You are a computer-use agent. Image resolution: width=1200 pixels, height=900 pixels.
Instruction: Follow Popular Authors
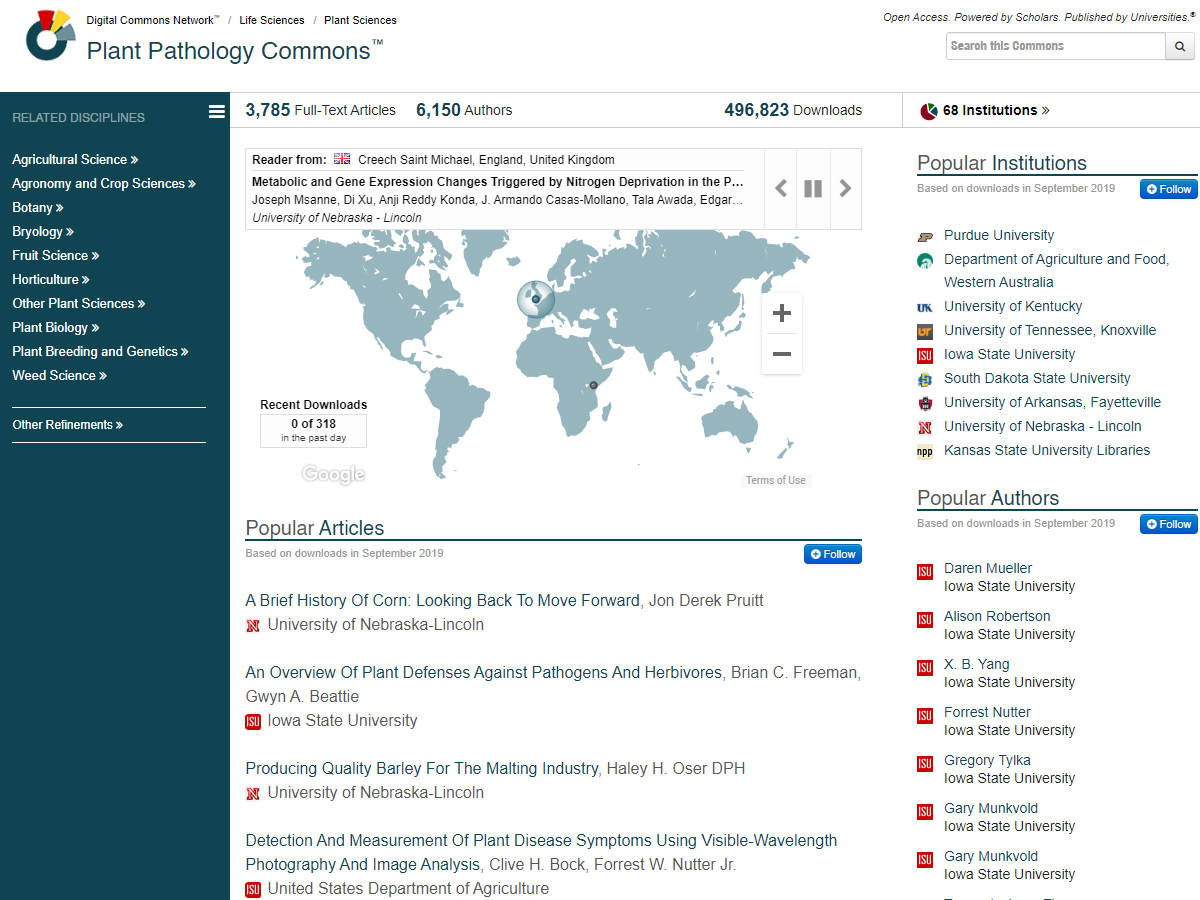(x=1168, y=524)
